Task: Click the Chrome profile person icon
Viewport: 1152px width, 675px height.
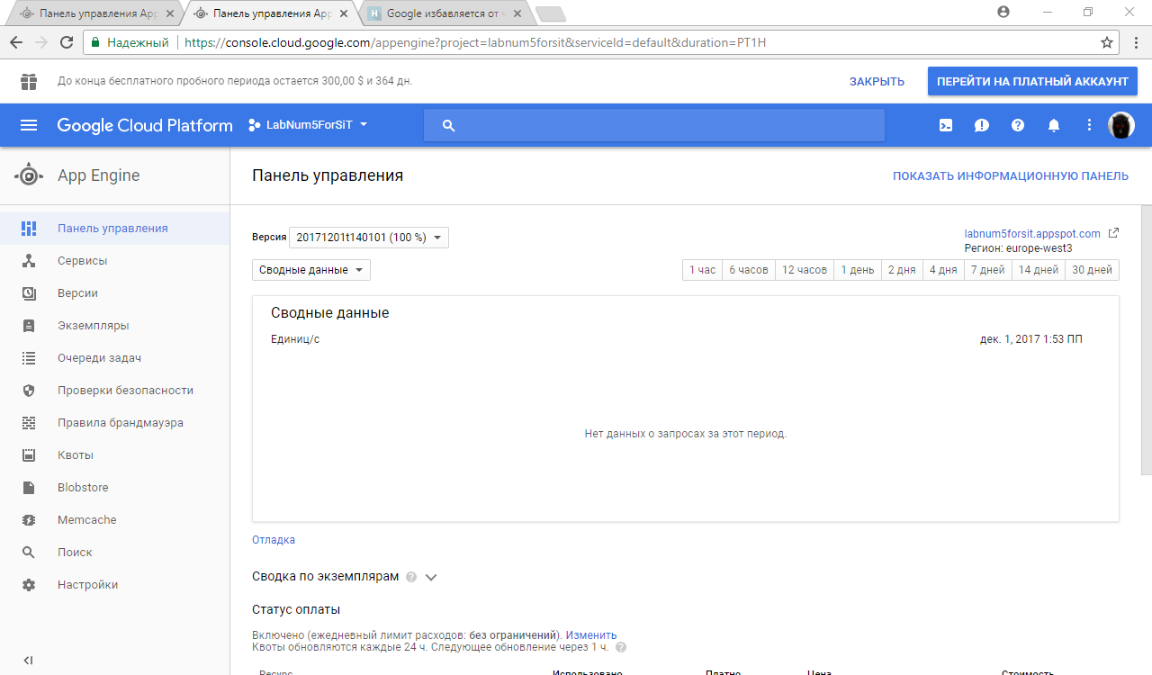Action: point(1004,12)
